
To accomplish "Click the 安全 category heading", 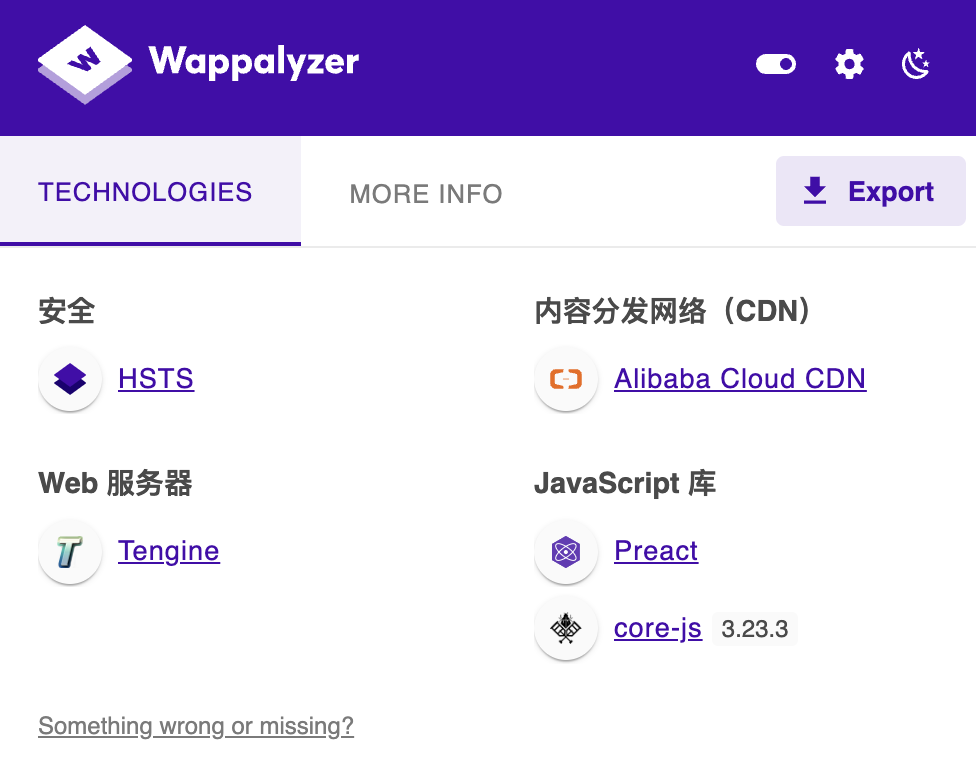I will point(67,311).
